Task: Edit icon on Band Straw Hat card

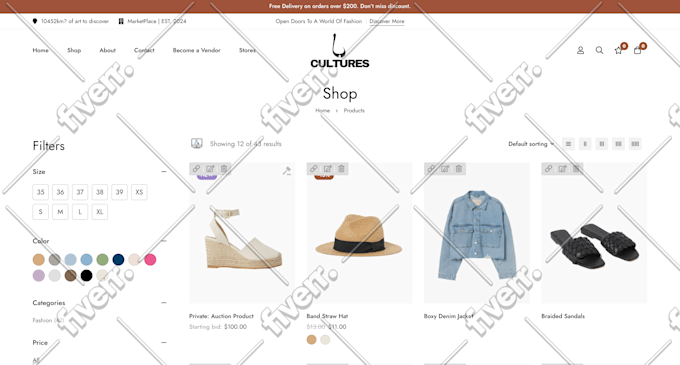Action: (327, 169)
